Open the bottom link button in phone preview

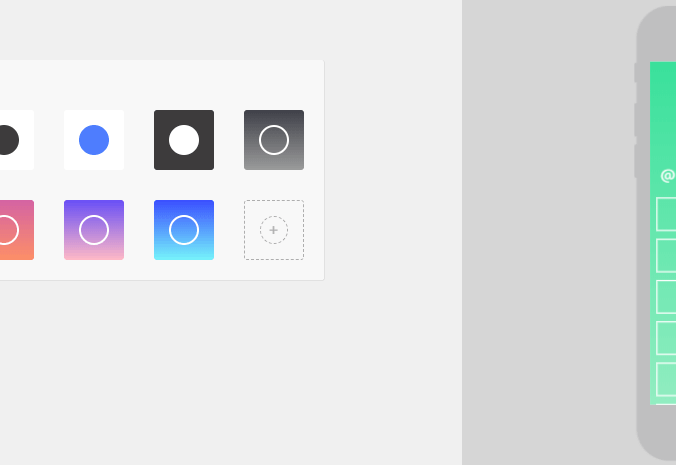pyautogui.click(x=666, y=379)
